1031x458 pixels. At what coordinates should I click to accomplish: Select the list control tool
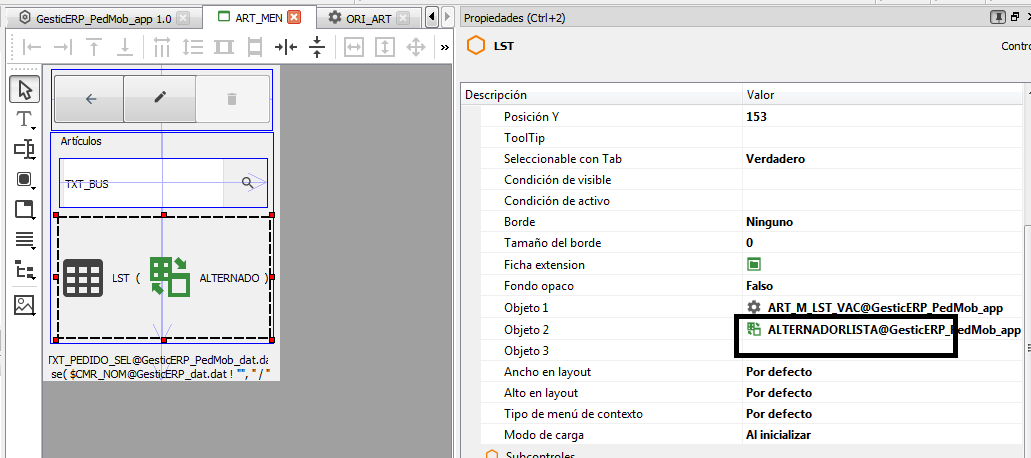click(x=24, y=240)
